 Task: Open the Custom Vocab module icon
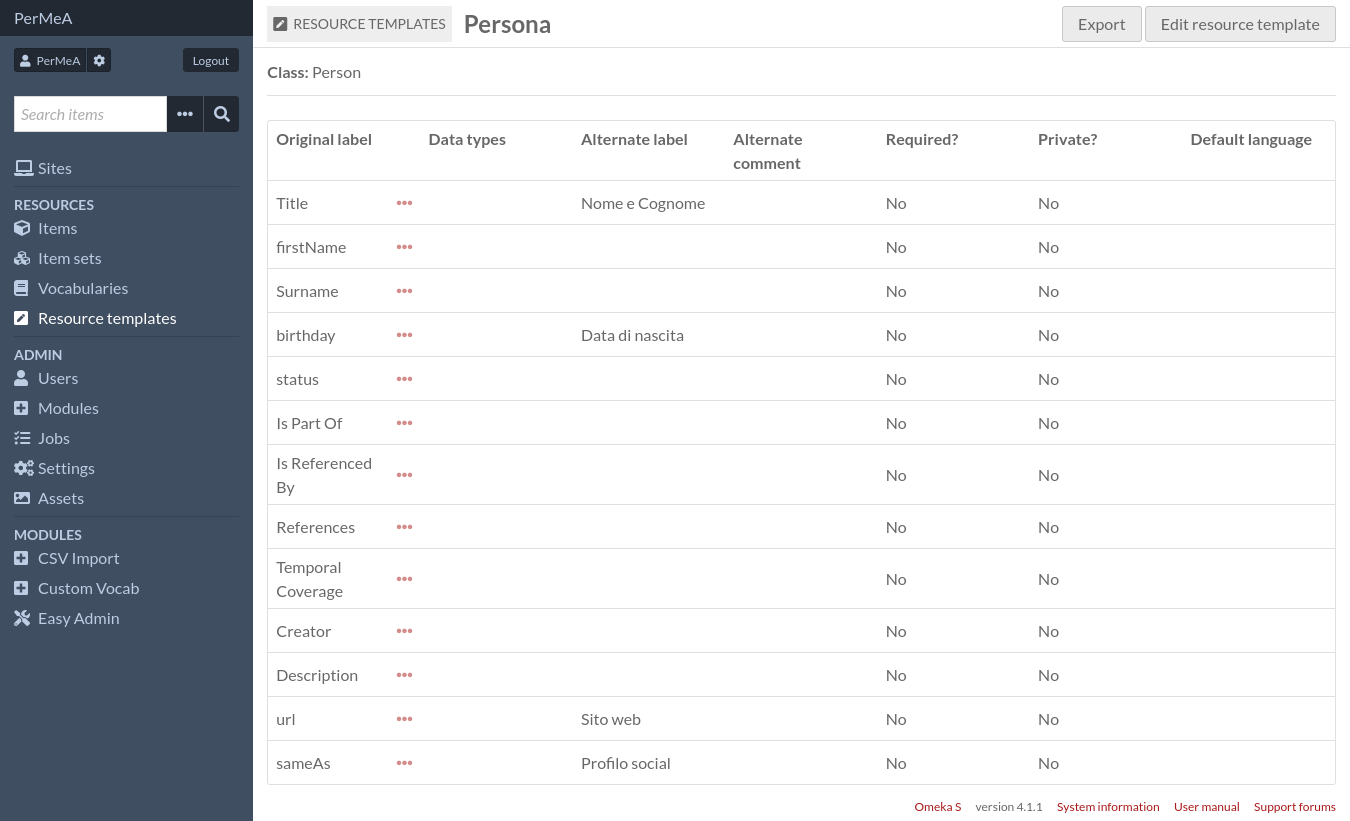21,588
